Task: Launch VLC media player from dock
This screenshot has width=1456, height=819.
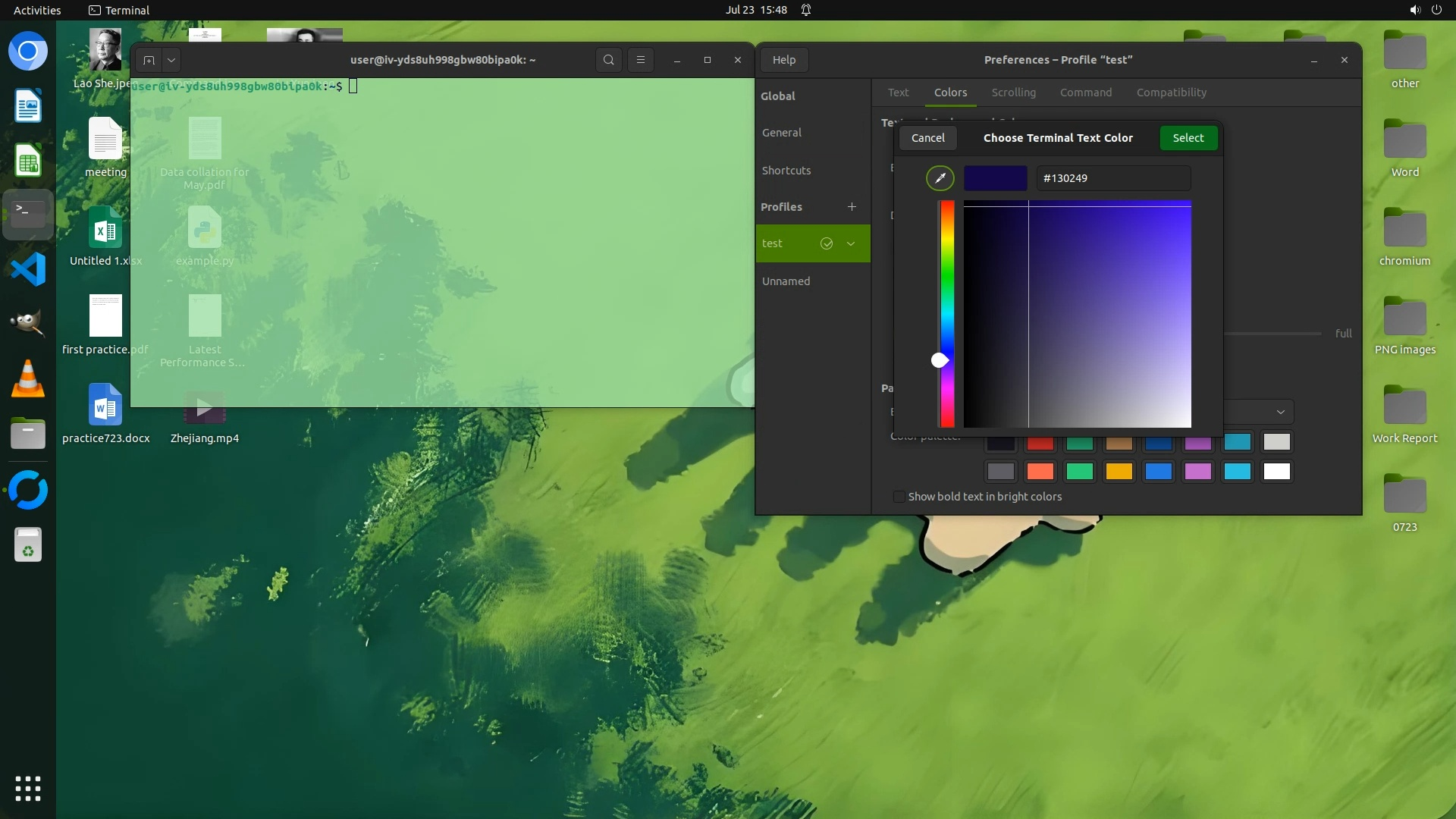Action: [x=28, y=378]
